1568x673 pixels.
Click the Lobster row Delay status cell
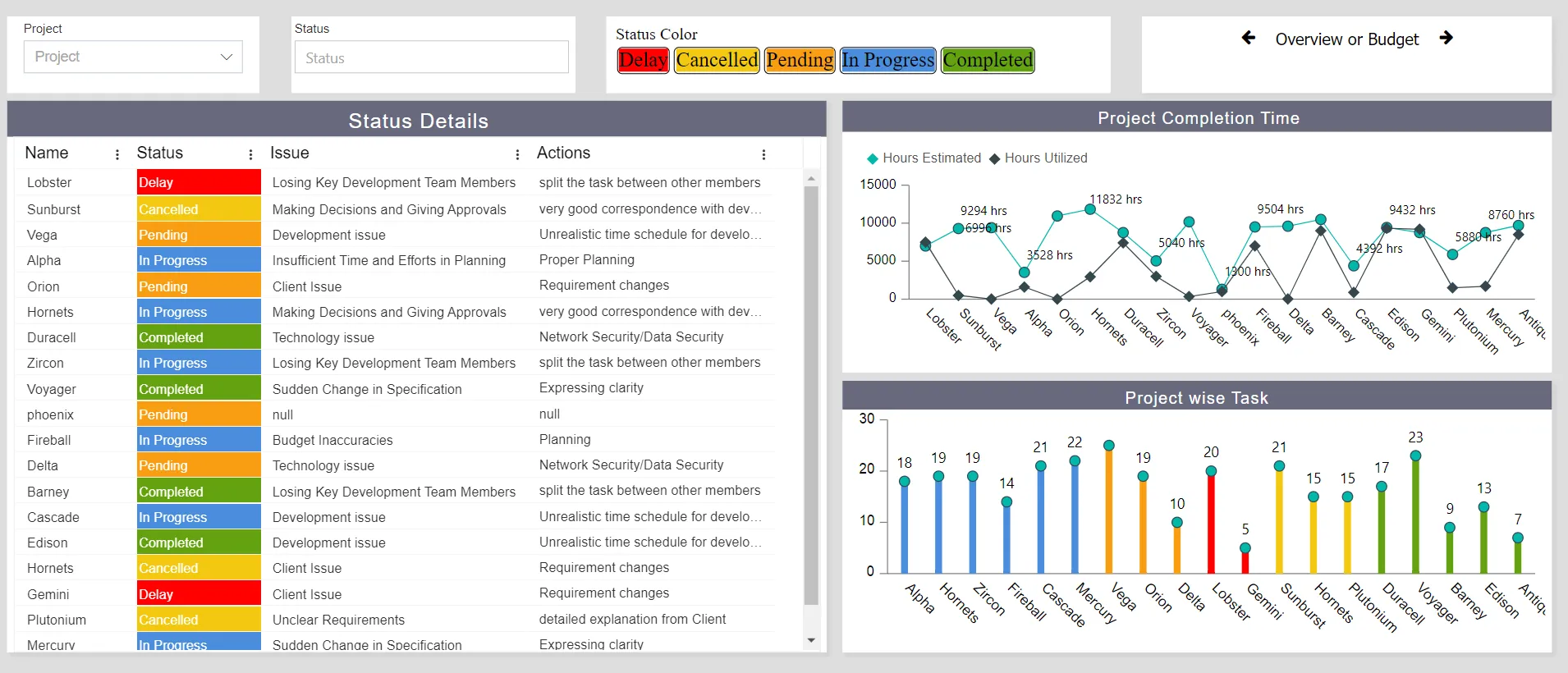tap(199, 182)
